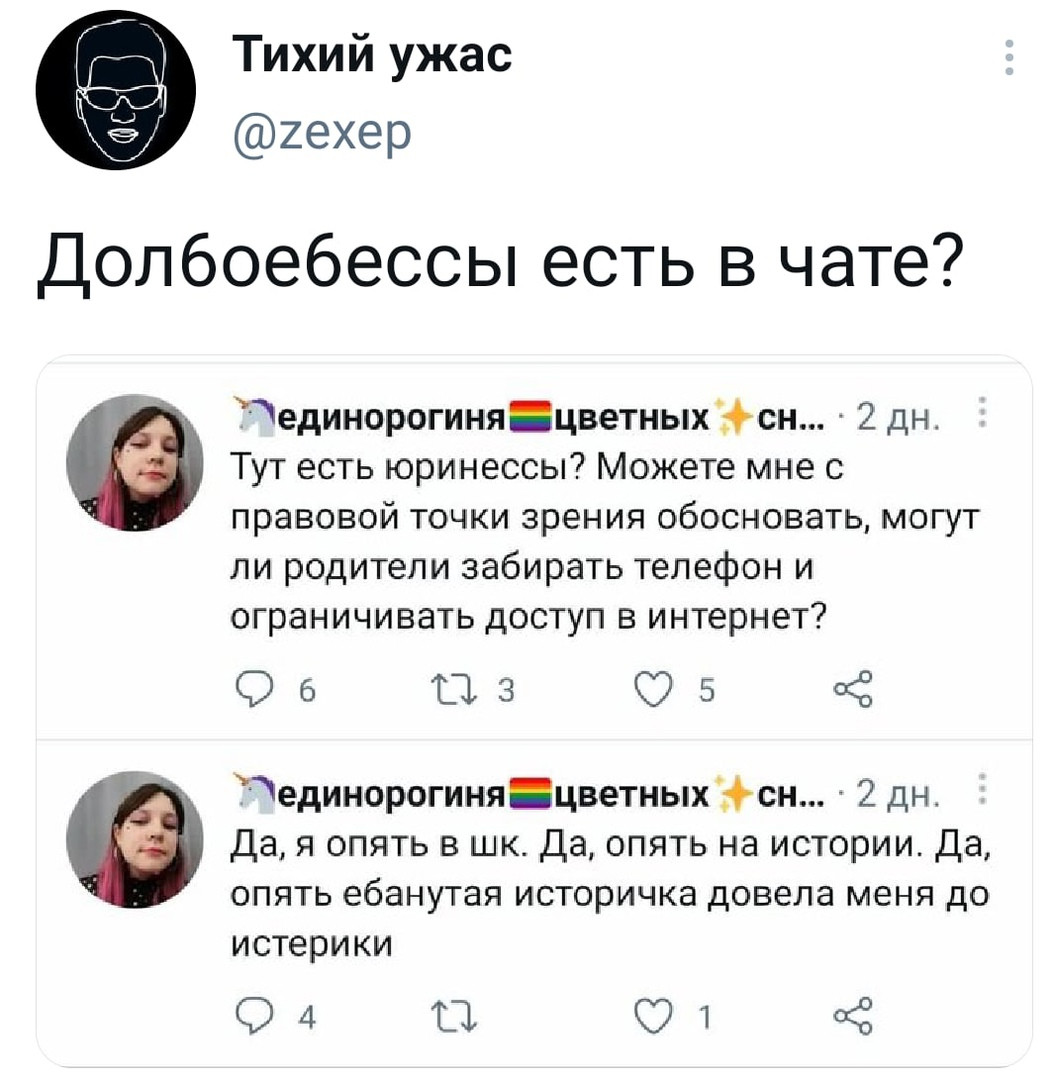Retweet the tweet about историчка
The width and height of the screenshot is (1054, 1080).
pos(453,1017)
